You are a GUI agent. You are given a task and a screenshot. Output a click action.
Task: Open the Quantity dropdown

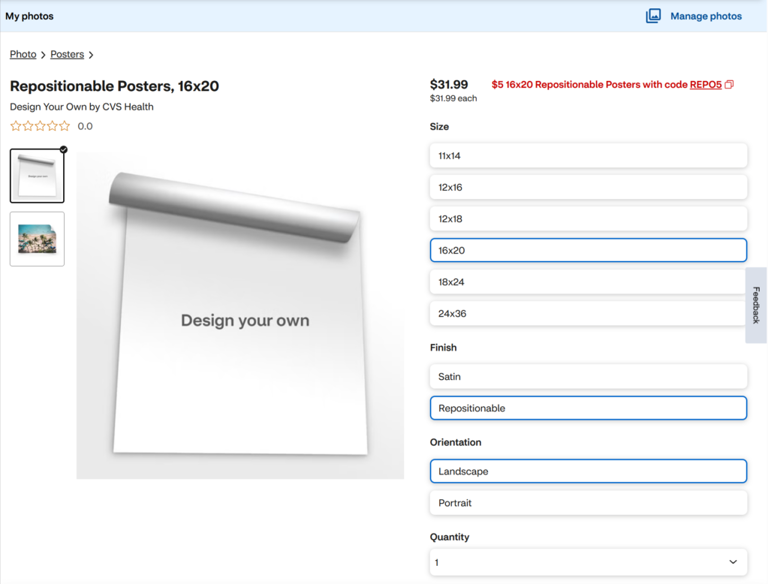[x=588, y=562]
